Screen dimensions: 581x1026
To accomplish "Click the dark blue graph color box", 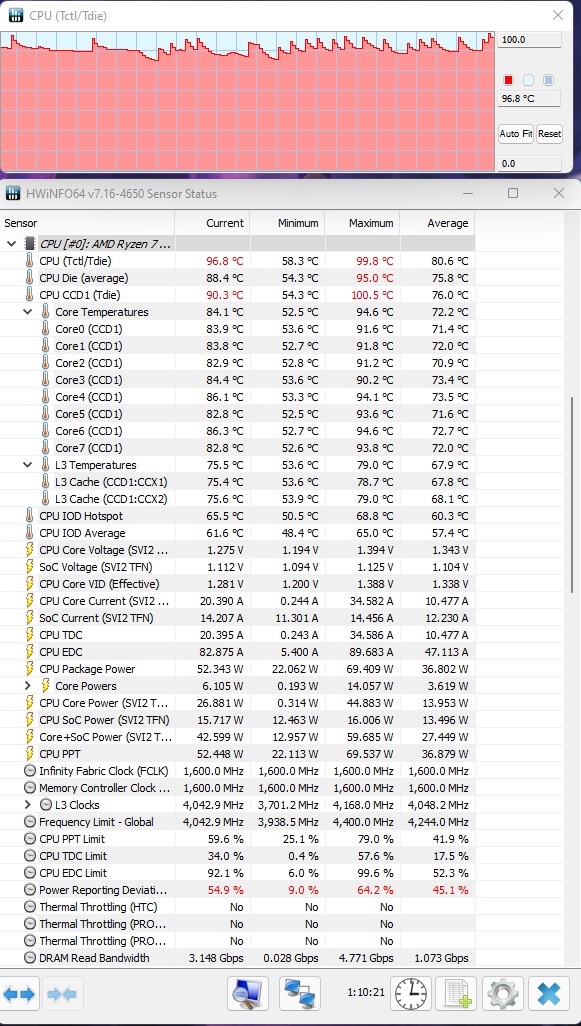I will pyautogui.click(x=548, y=80).
